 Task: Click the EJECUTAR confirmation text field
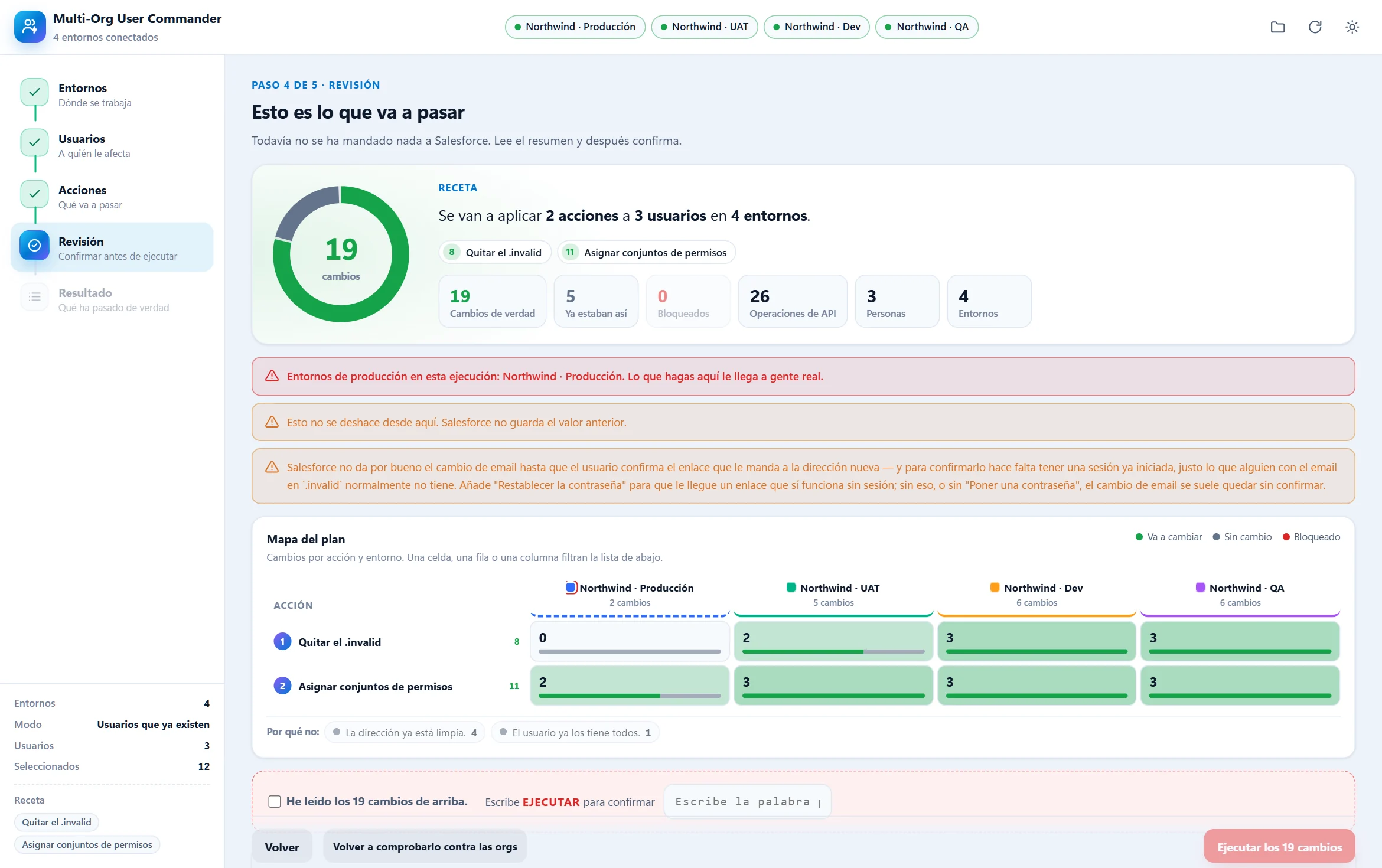(747, 802)
